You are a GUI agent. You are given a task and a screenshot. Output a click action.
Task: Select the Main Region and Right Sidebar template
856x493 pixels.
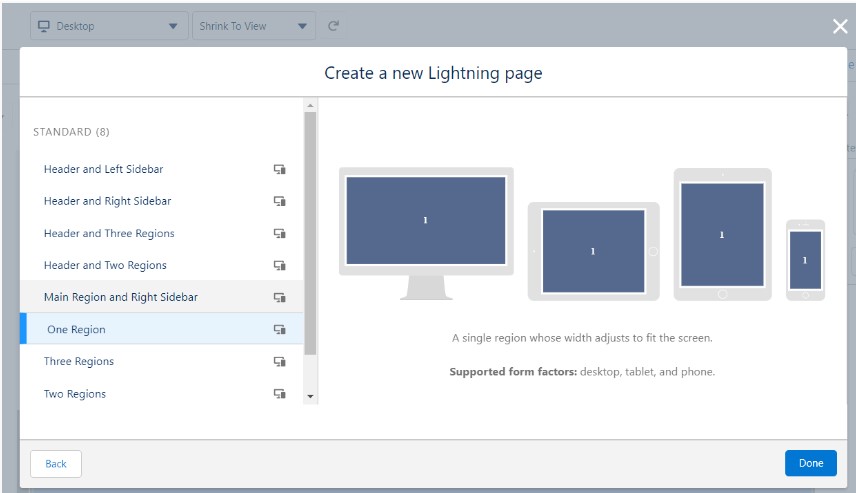[x=120, y=298]
